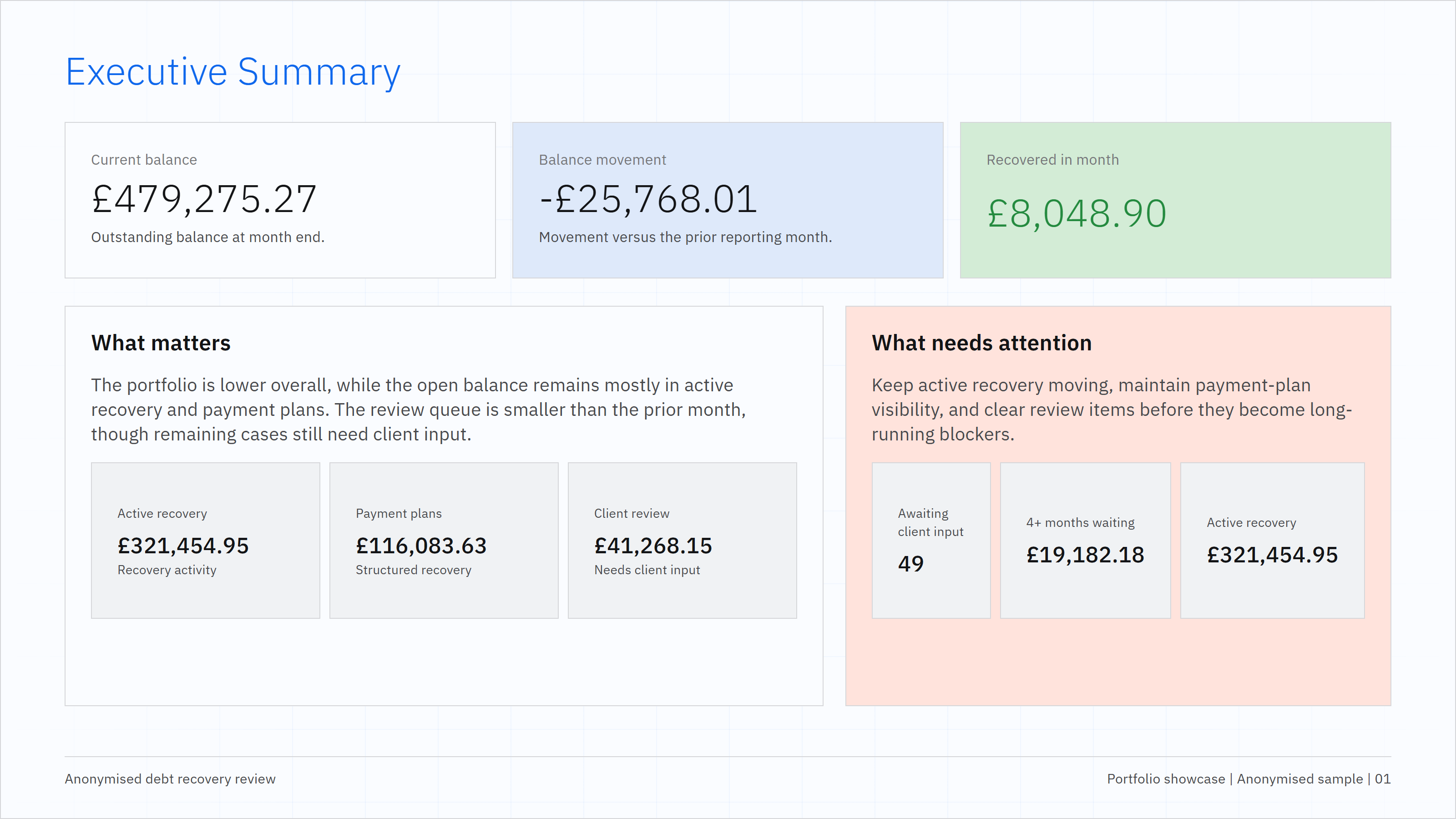Click the -£25,768.01 movement value
This screenshot has width=1456, height=819.
click(648, 200)
